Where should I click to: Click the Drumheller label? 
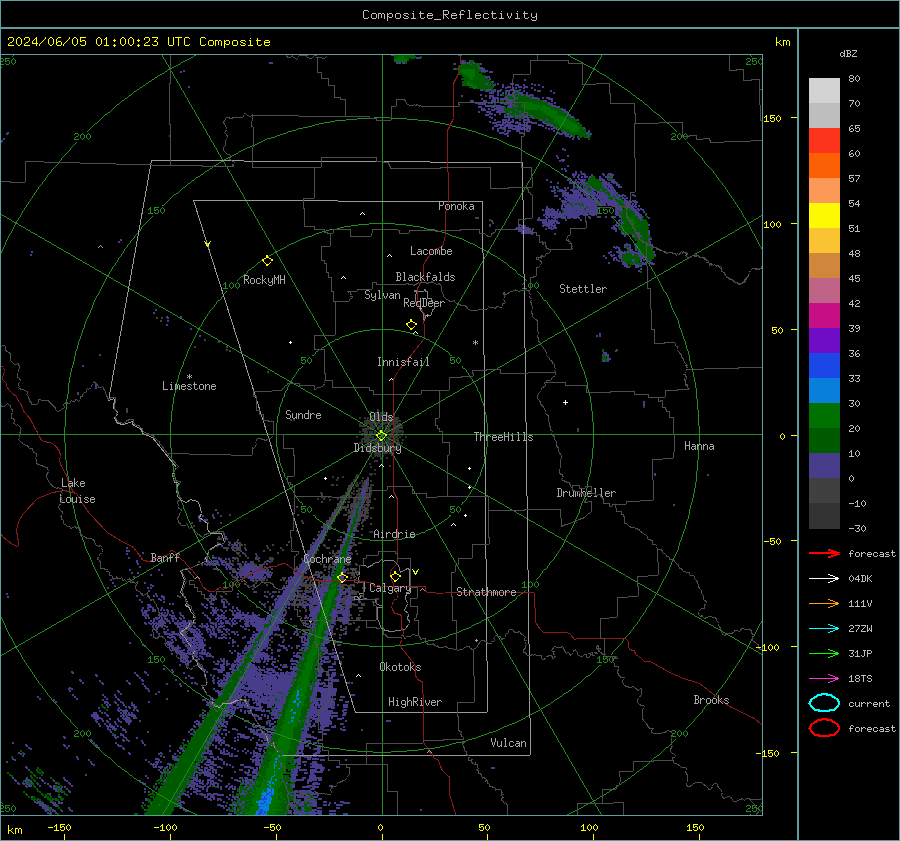[x=585, y=493]
